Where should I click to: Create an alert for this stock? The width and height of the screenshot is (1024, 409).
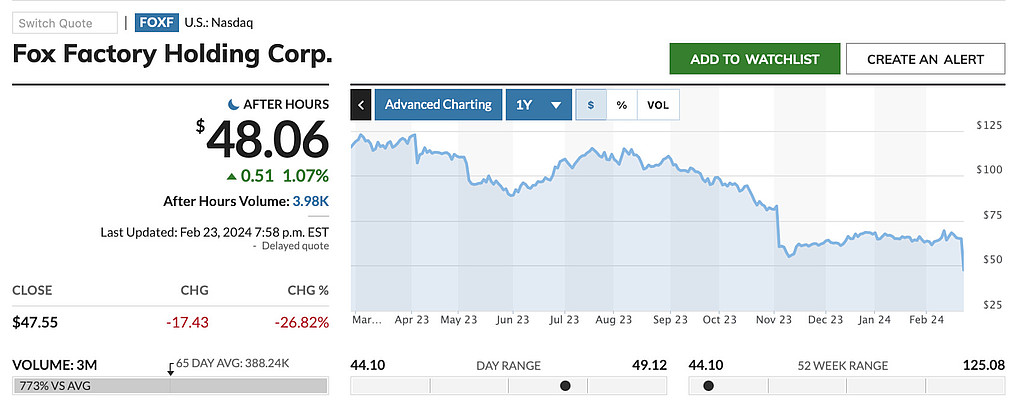pyautogui.click(x=925, y=59)
